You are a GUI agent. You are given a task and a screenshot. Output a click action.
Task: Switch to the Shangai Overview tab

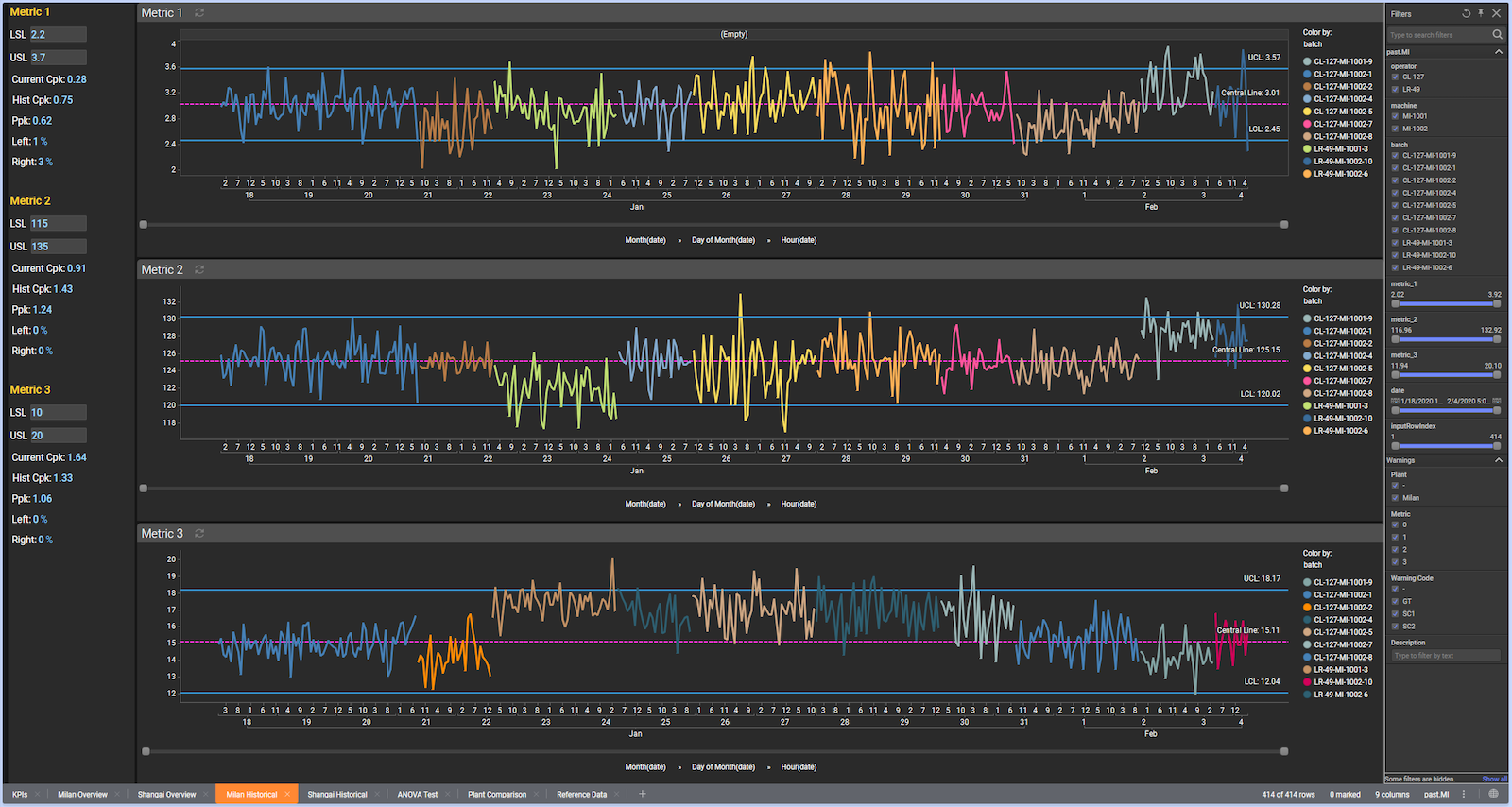(166, 795)
